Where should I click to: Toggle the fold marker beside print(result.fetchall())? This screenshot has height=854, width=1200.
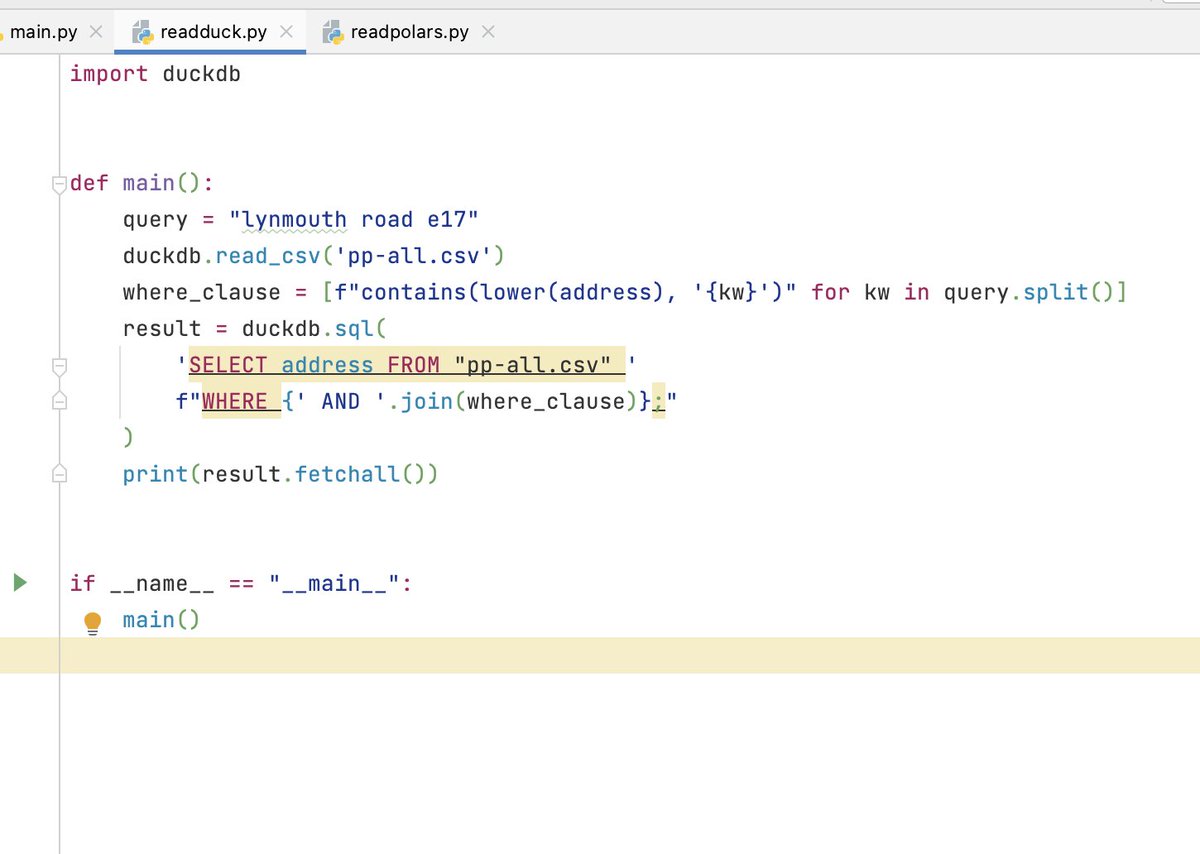[59, 474]
